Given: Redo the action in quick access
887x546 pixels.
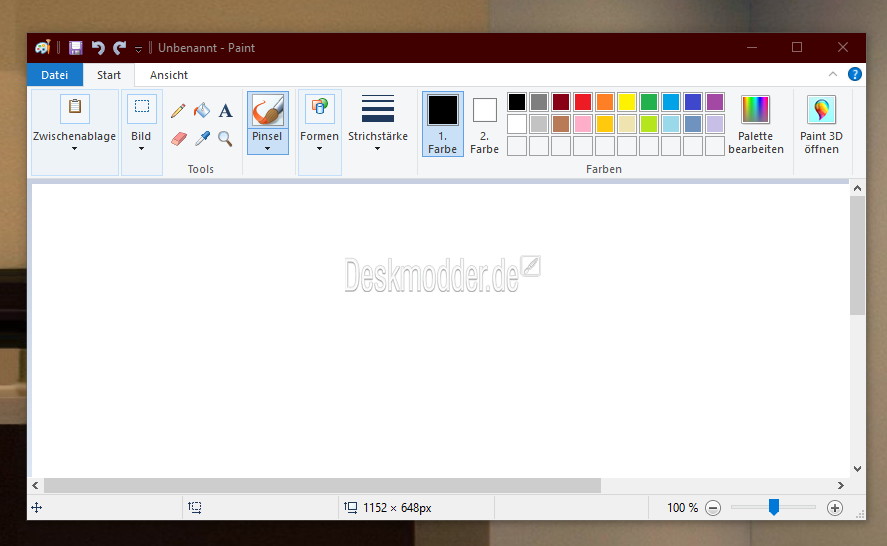Looking at the screenshot, I should [x=119, y=48].
